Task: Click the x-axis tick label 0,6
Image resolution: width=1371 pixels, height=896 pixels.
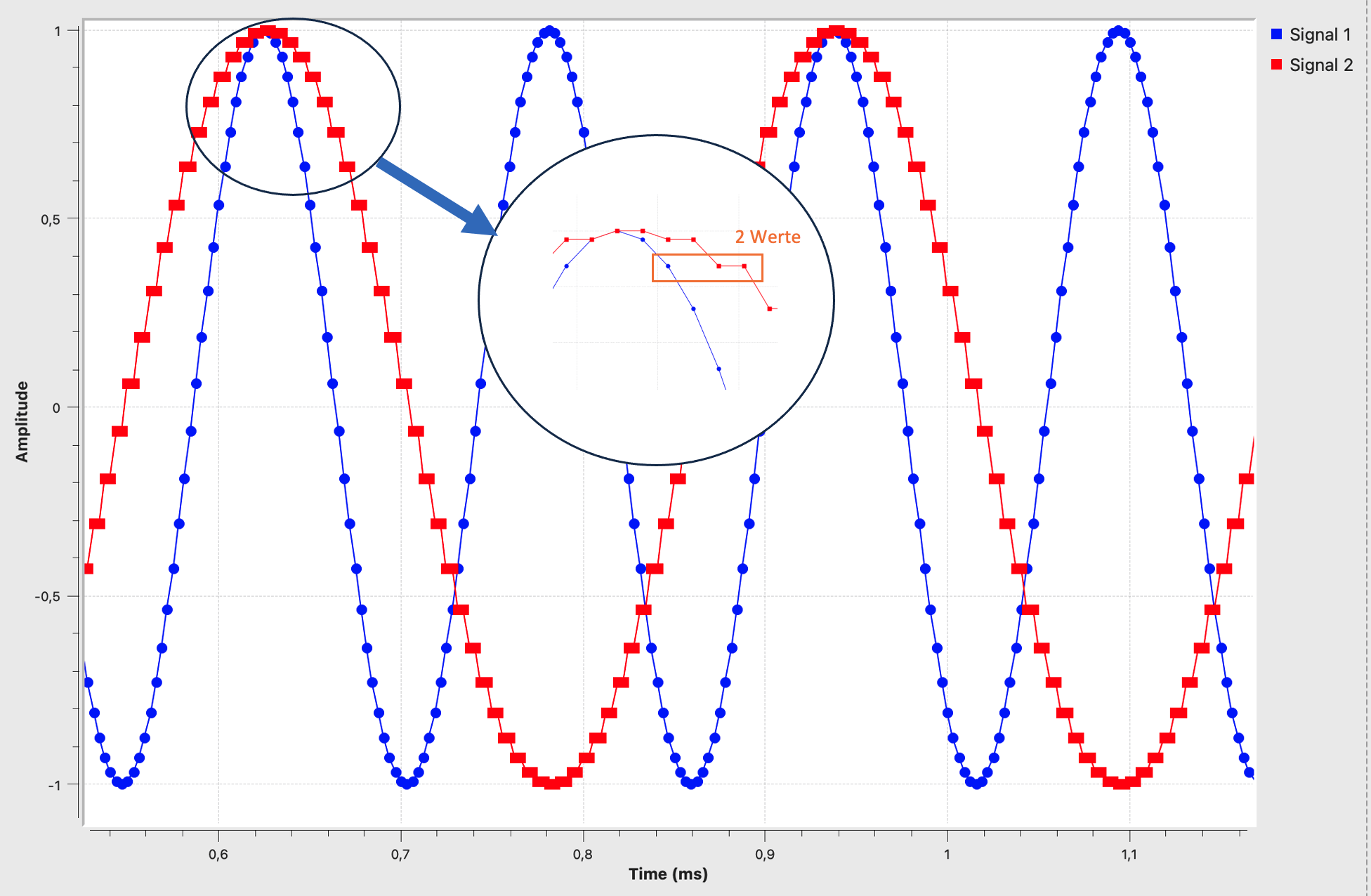Action: coord(218,855)
